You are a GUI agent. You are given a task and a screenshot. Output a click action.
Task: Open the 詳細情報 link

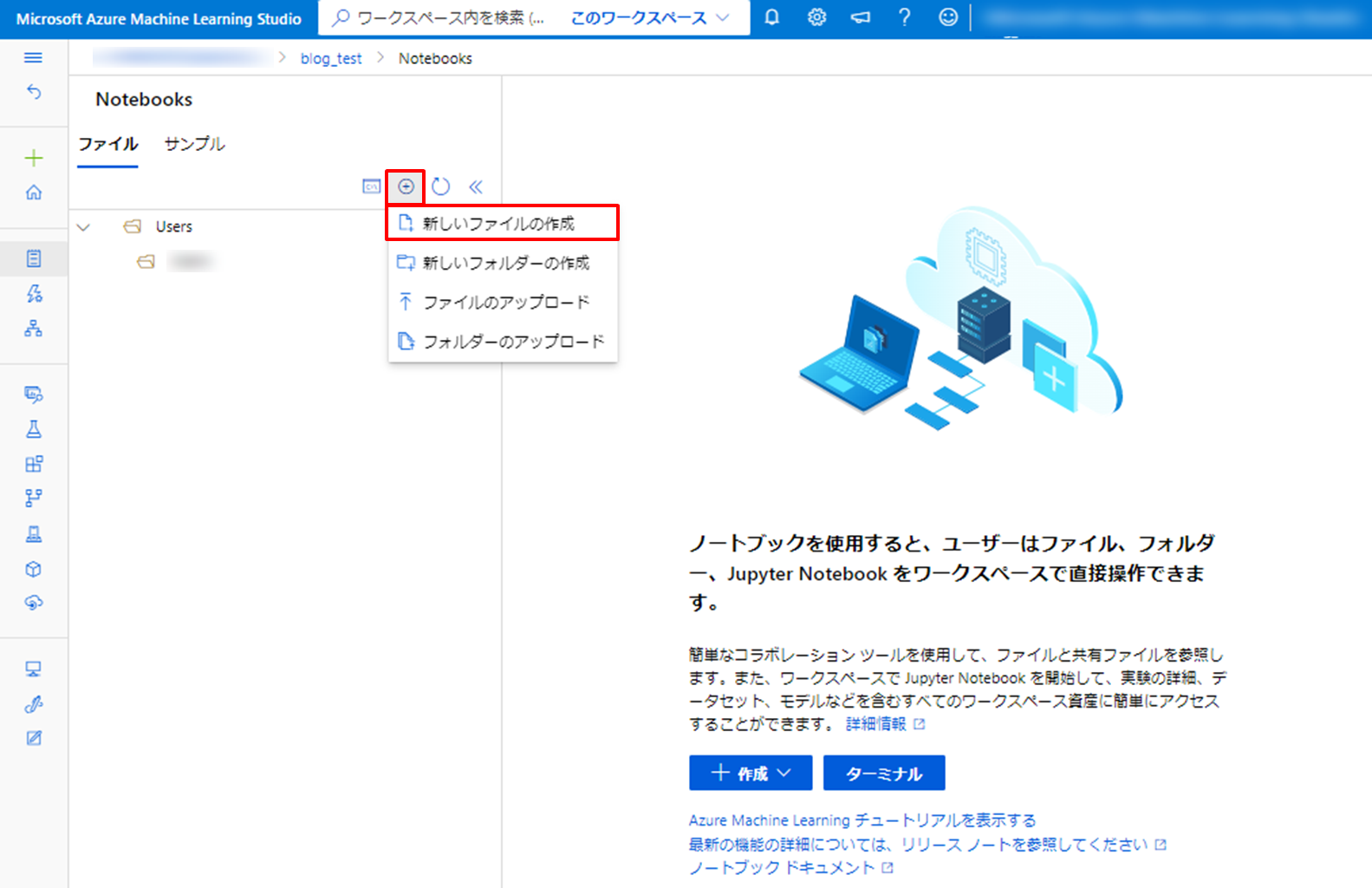(x=876, y=724)
